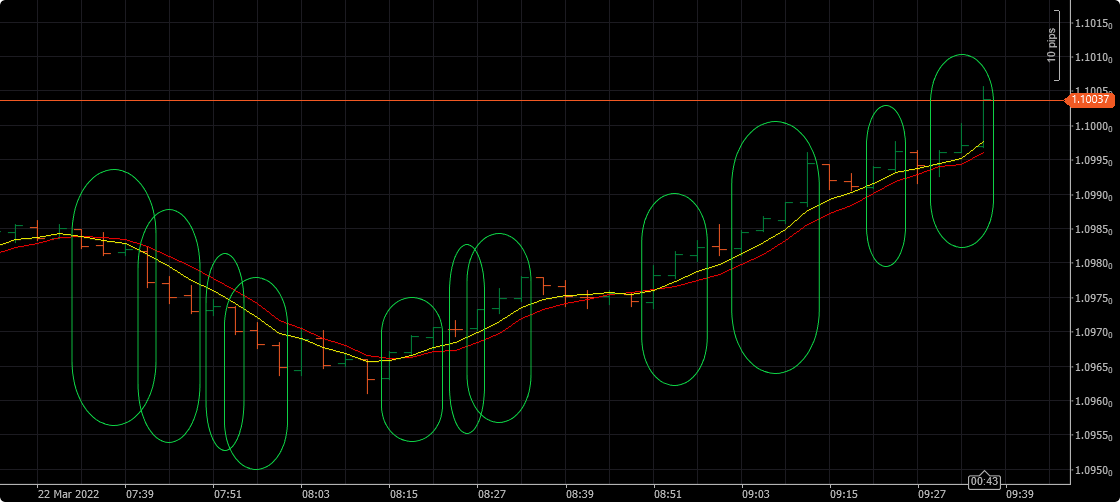
Task: Click the 1.0985 price axis label
Action: (1094, 229)
